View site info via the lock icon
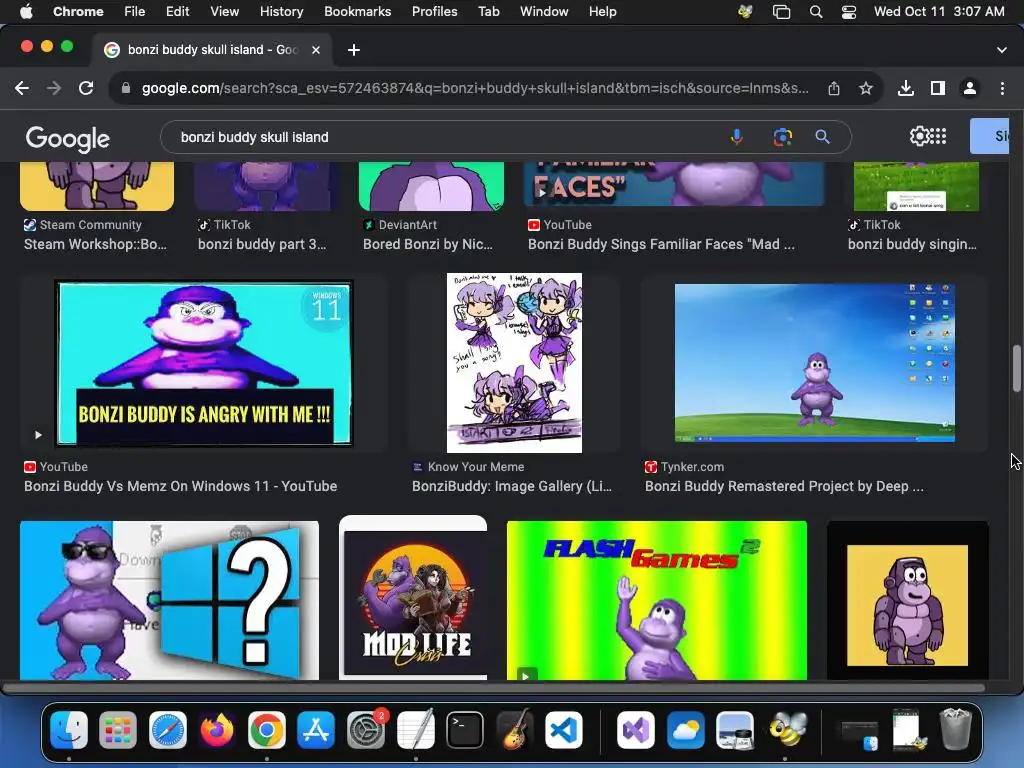Screen dimensions: 1024x768 click(125, 88)
